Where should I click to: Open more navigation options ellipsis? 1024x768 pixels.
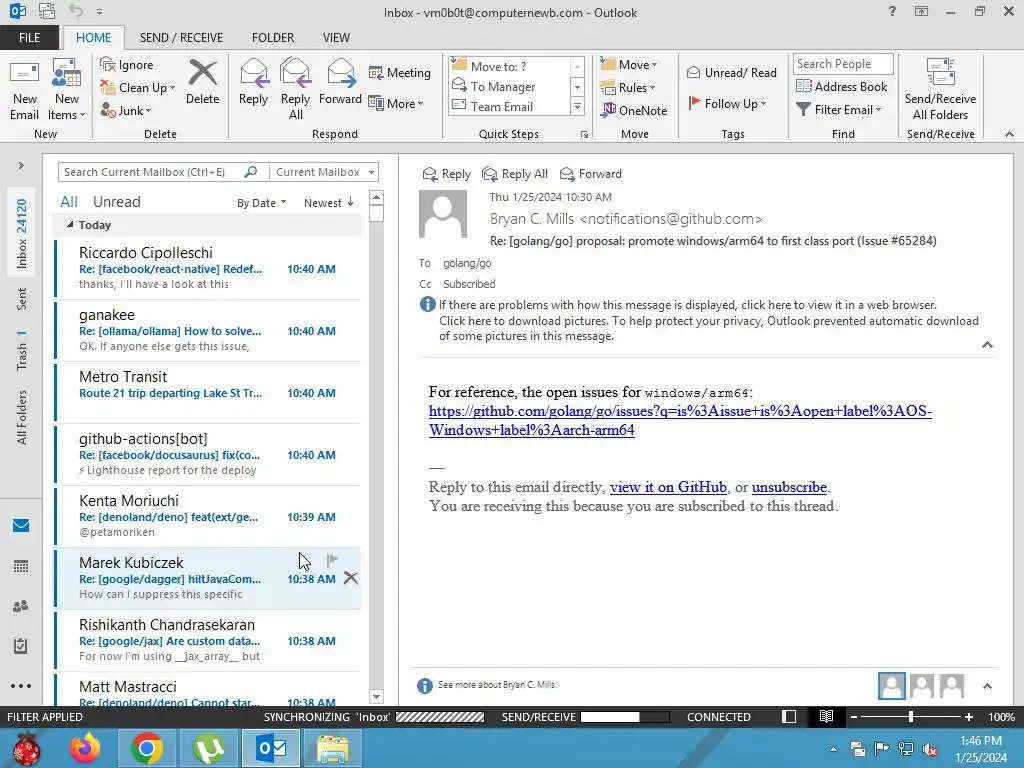pyautogui.click(x=21, y=686)
